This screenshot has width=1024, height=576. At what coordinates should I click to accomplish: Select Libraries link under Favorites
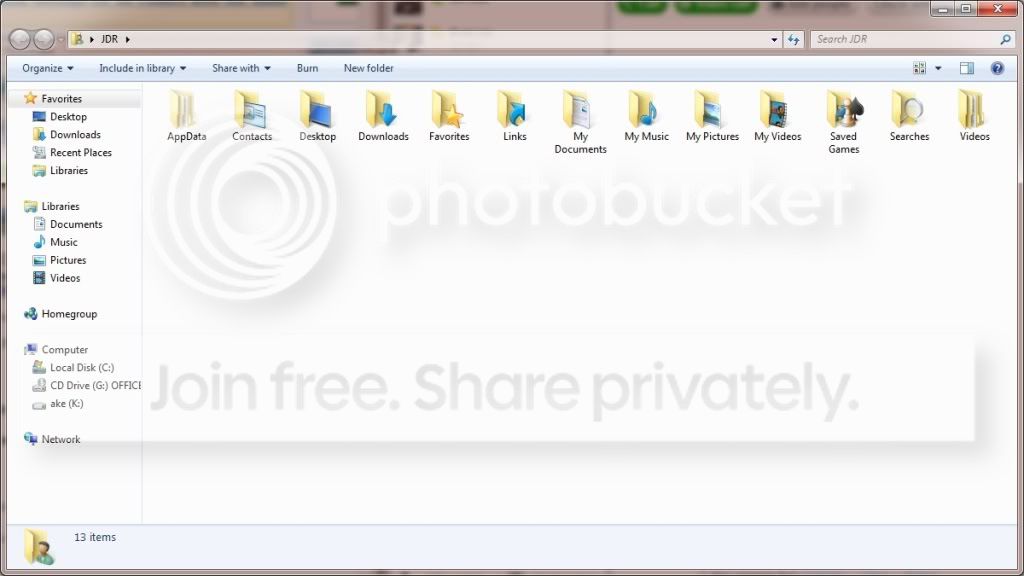coord(69,170)
